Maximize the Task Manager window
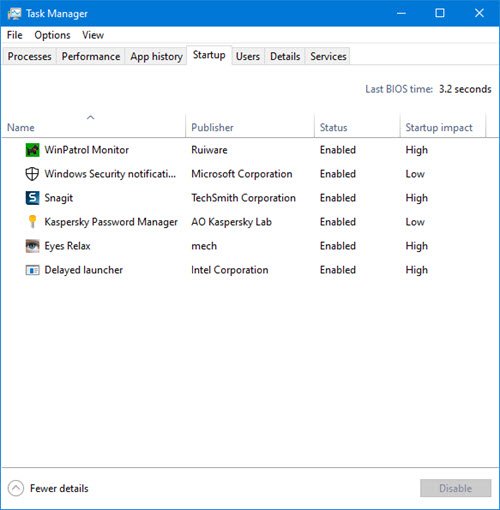This screenshot has height=510, width=500. [440, 13]
